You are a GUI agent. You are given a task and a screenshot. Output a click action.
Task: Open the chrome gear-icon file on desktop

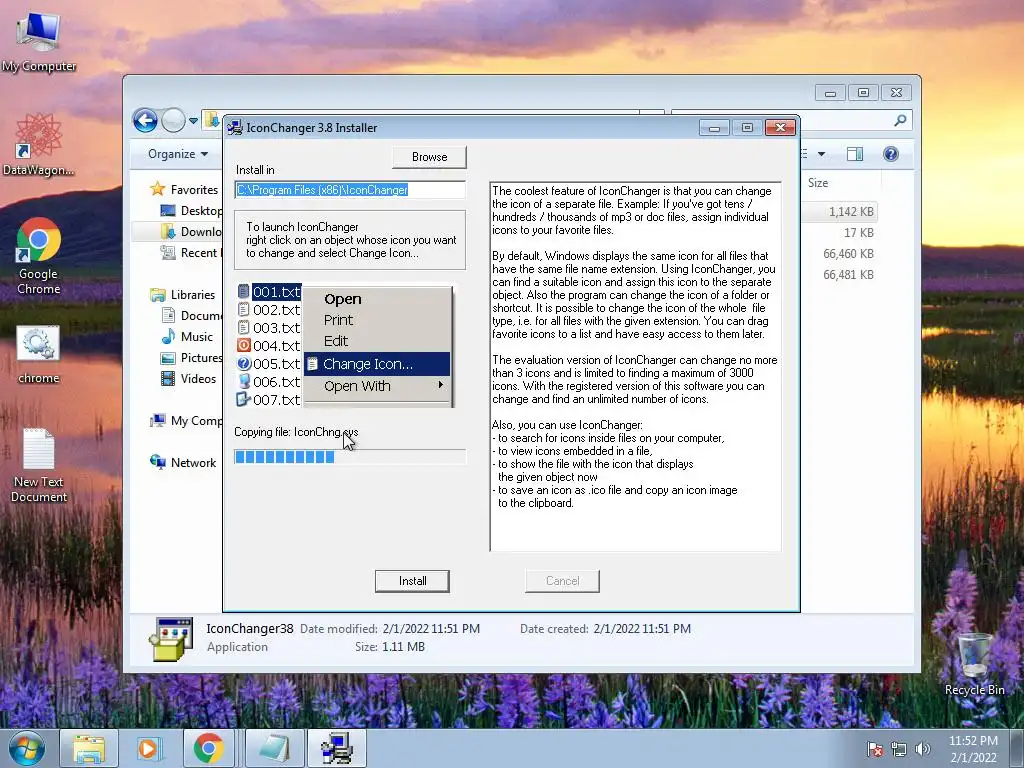click(39, 355)
